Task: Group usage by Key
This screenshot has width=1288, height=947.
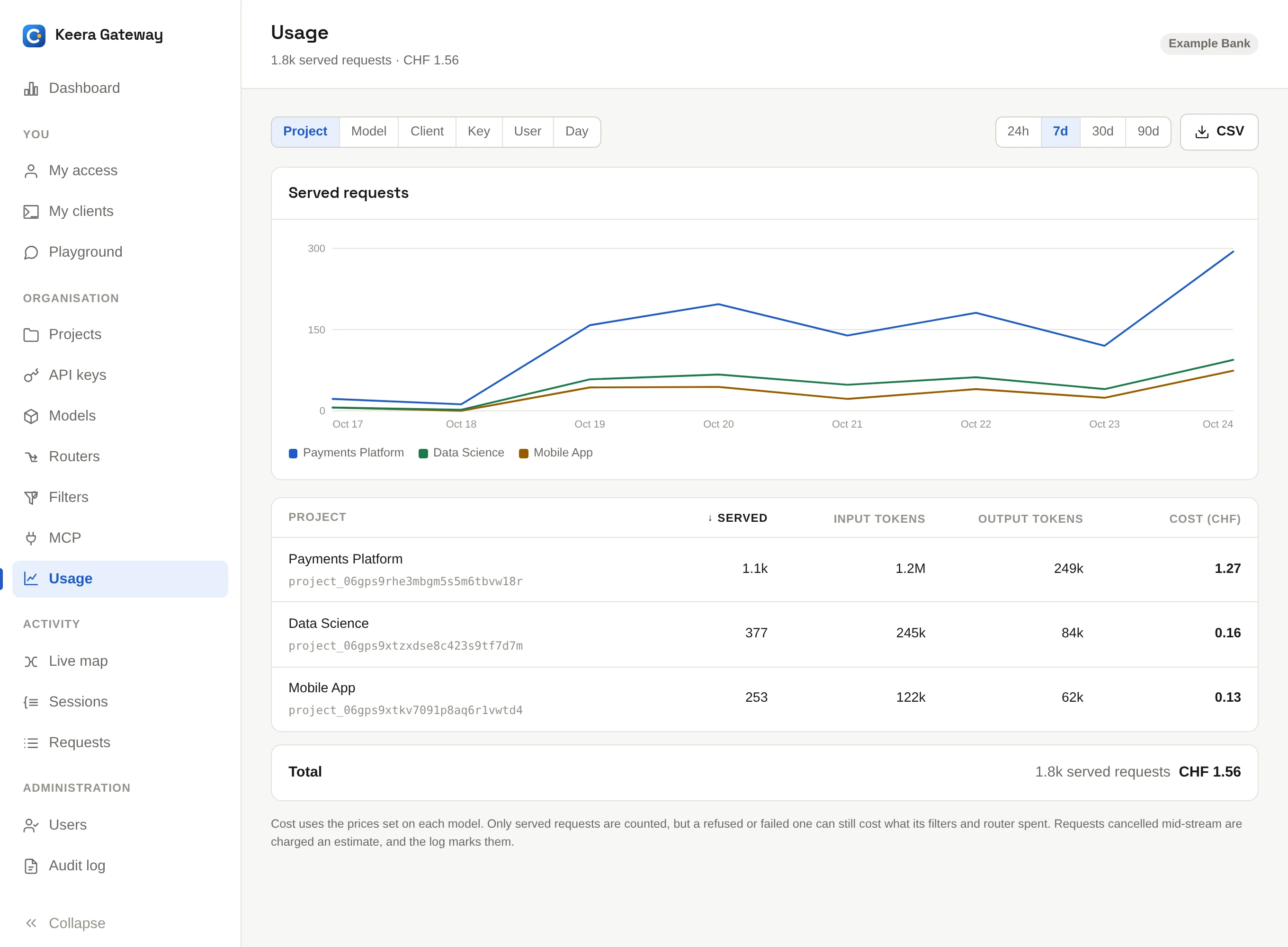Action: pyautogui.click(x=479, y=132)
